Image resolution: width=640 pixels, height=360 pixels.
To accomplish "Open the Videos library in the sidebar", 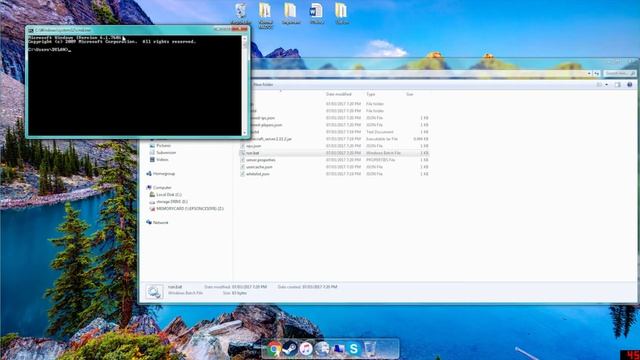I will click(159, 160).
